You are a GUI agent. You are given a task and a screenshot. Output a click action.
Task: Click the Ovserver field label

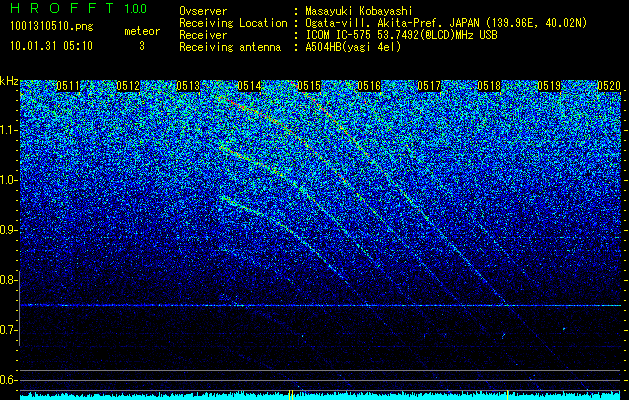click(x=203, y=11)
